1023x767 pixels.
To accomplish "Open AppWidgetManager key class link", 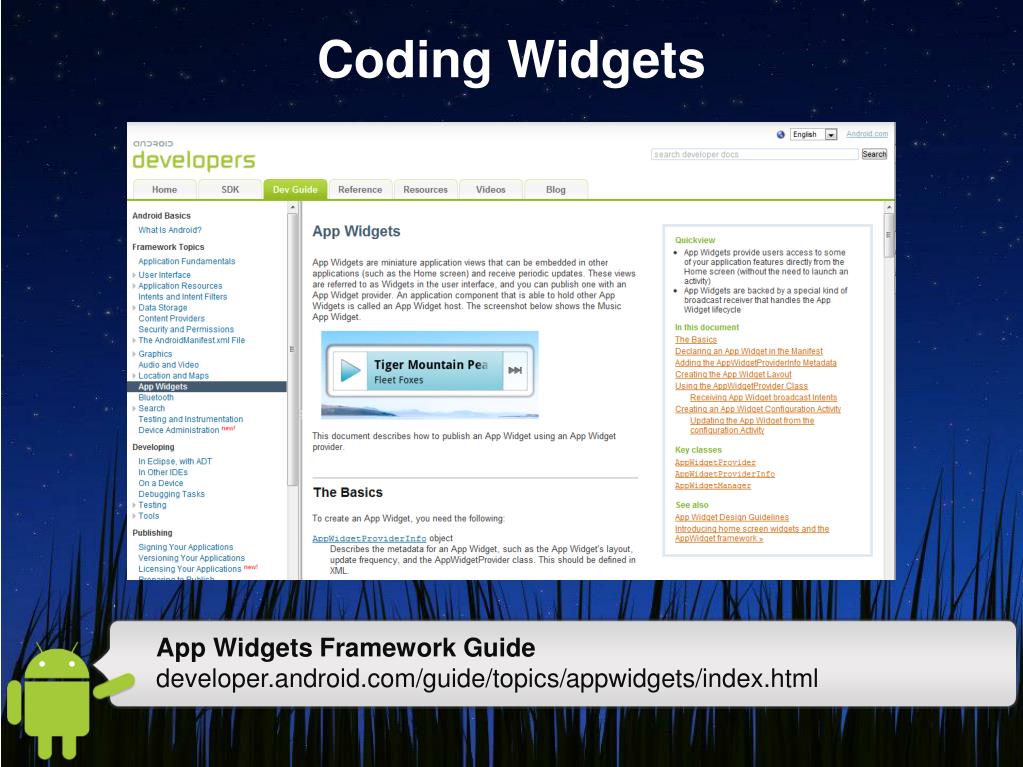I will click(x=713, y=486).
